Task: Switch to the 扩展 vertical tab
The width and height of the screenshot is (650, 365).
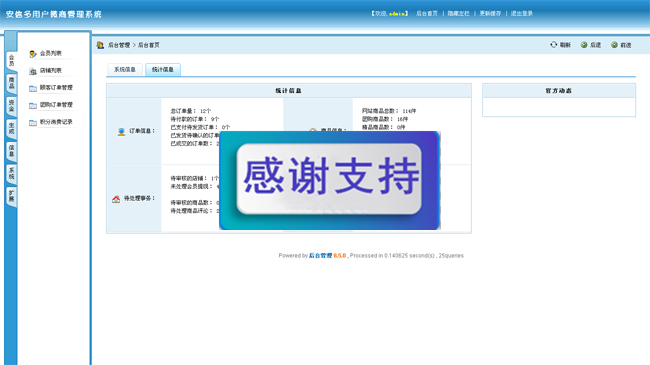Action: pyautogui.click(x=12, y=196)
